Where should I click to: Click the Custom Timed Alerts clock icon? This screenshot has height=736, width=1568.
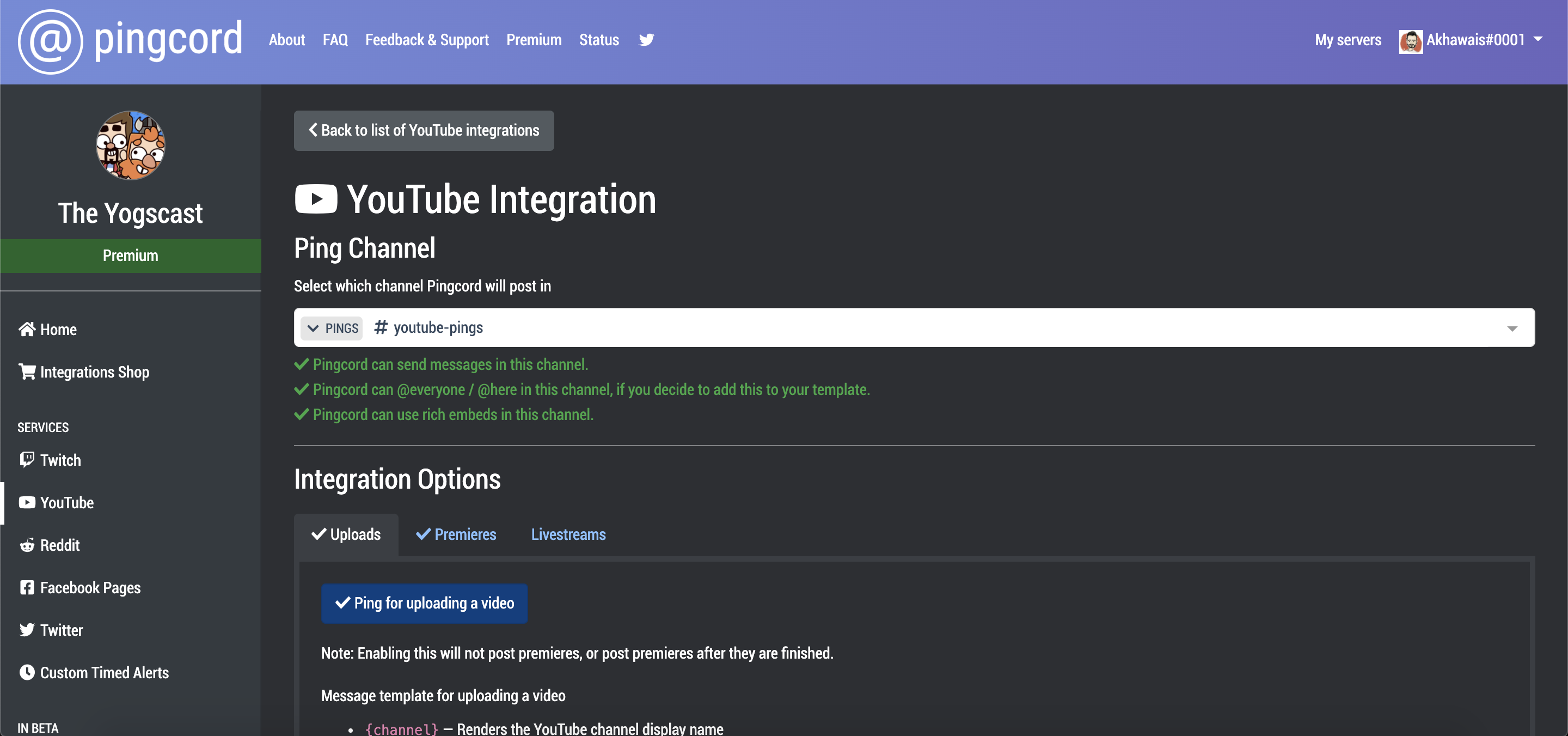[x=27, y=672]
